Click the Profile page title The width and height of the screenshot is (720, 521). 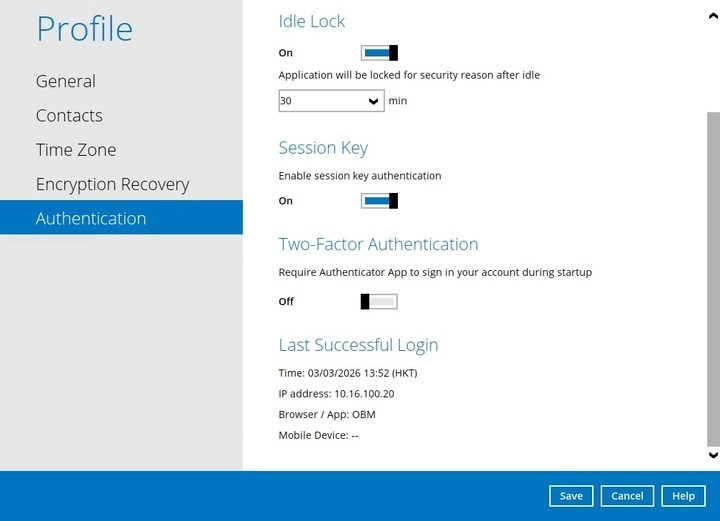(84, 29)
